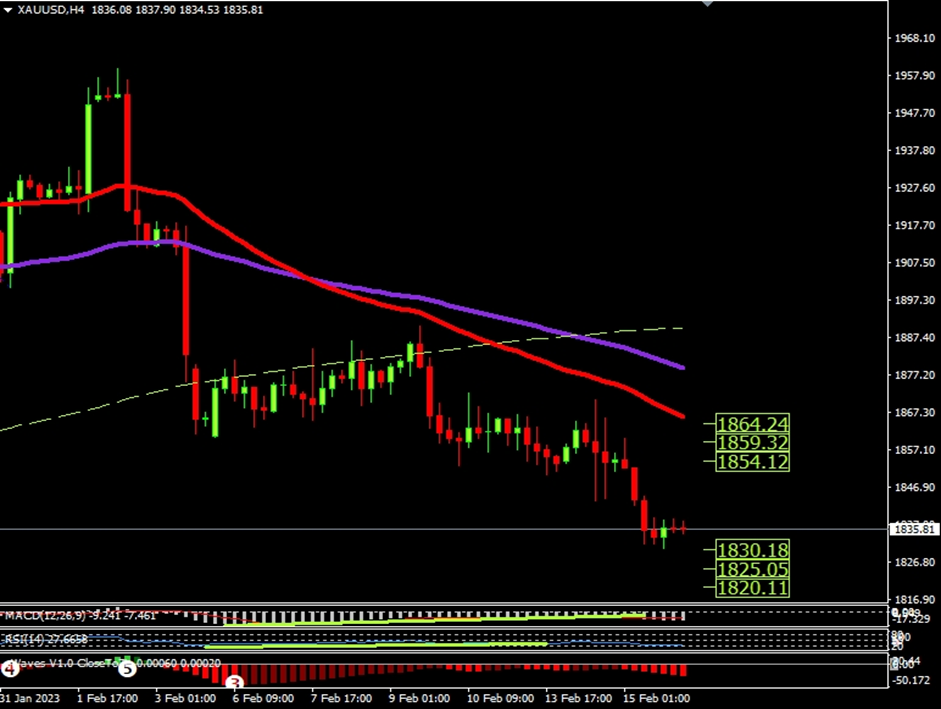941x709 pixels.
Task: Select the circled wave marker 3
Action: point(236,683)
